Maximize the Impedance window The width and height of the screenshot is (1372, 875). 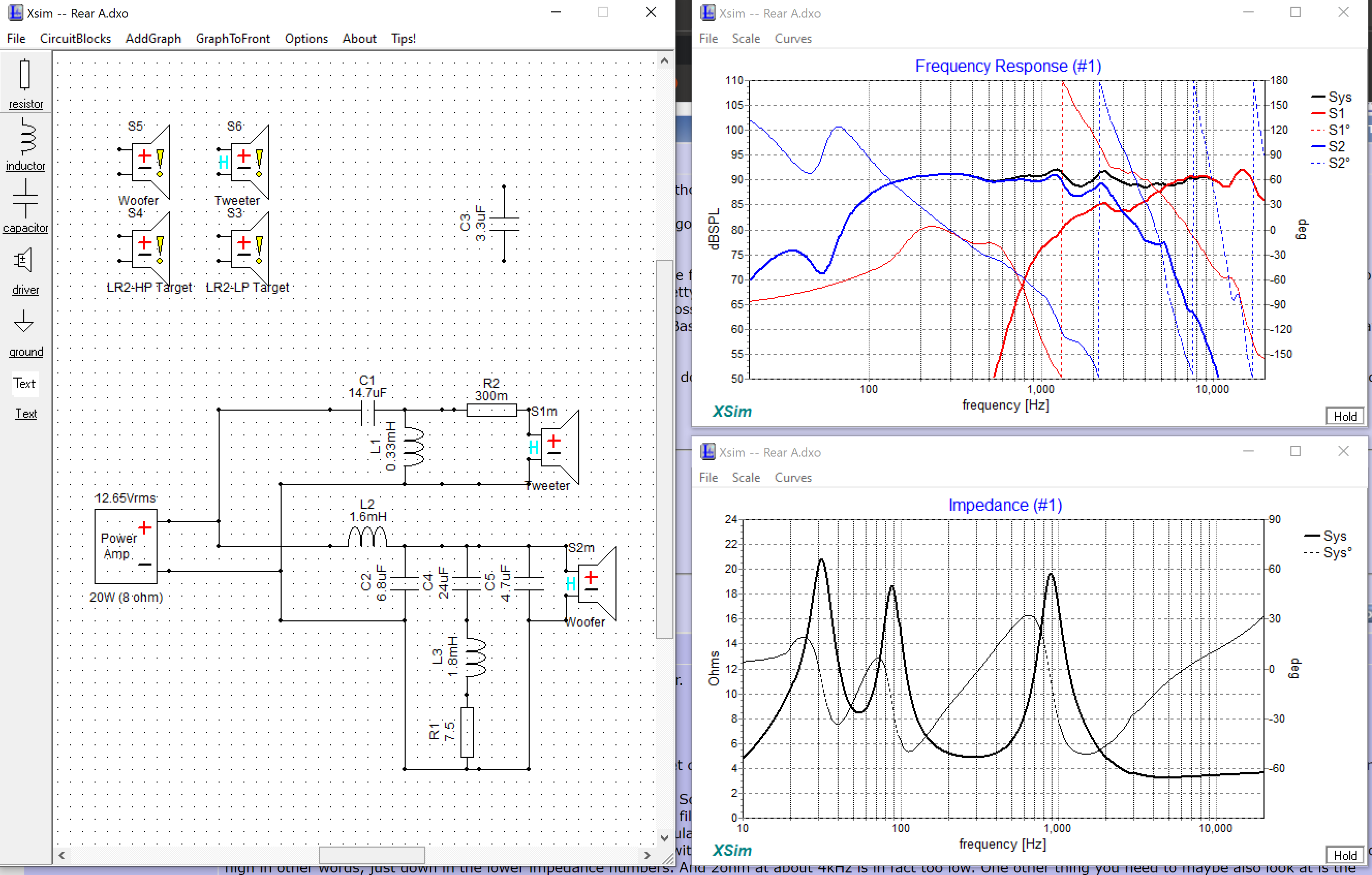(1295, 451)
